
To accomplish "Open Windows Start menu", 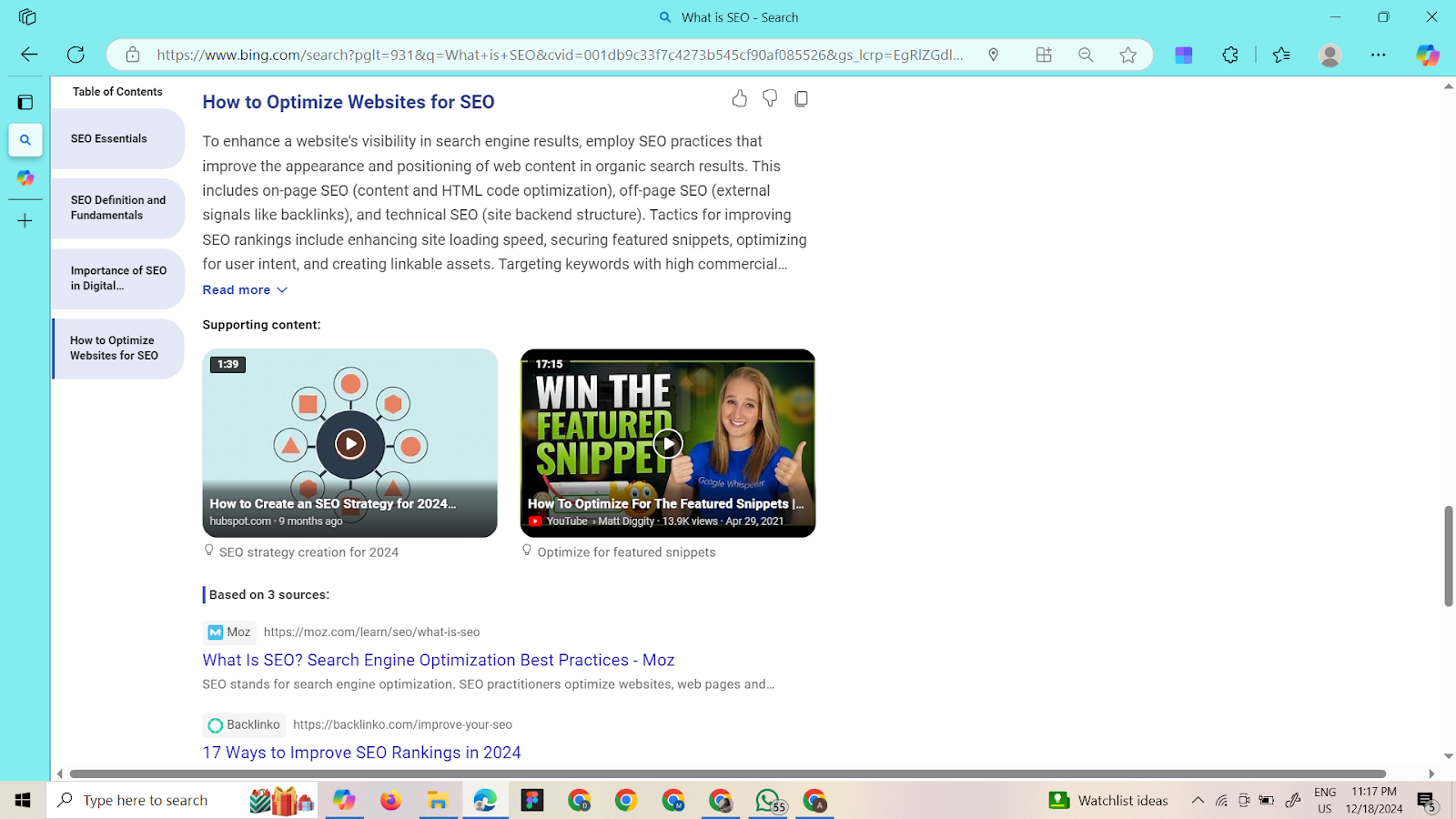I will [23, 800].
